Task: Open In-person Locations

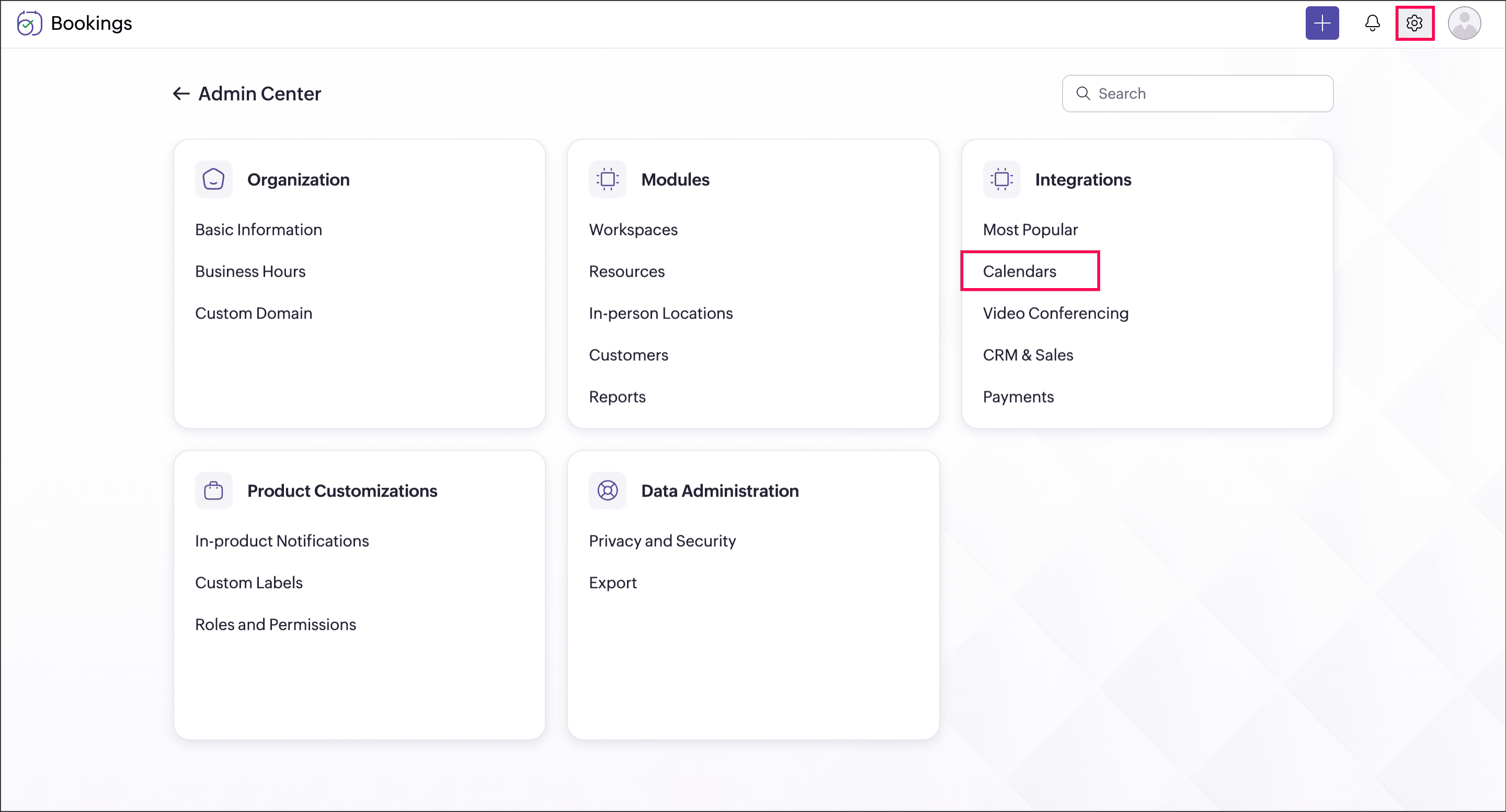Action: (660, 313)
